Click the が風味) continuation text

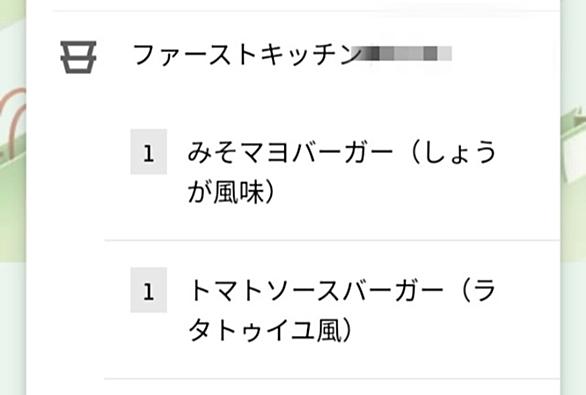pyautogui.click(x=231, y=192)
